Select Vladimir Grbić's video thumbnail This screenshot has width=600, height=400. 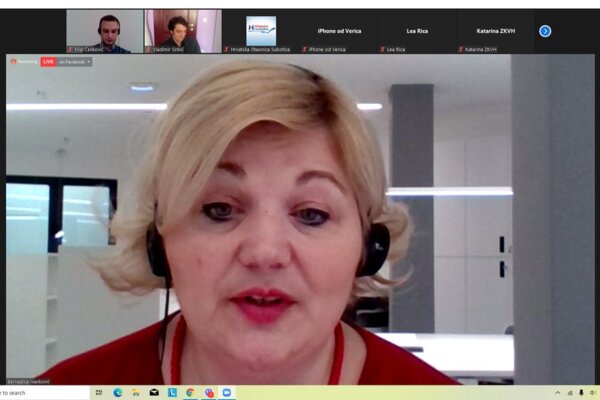click(x=182, y=31)
